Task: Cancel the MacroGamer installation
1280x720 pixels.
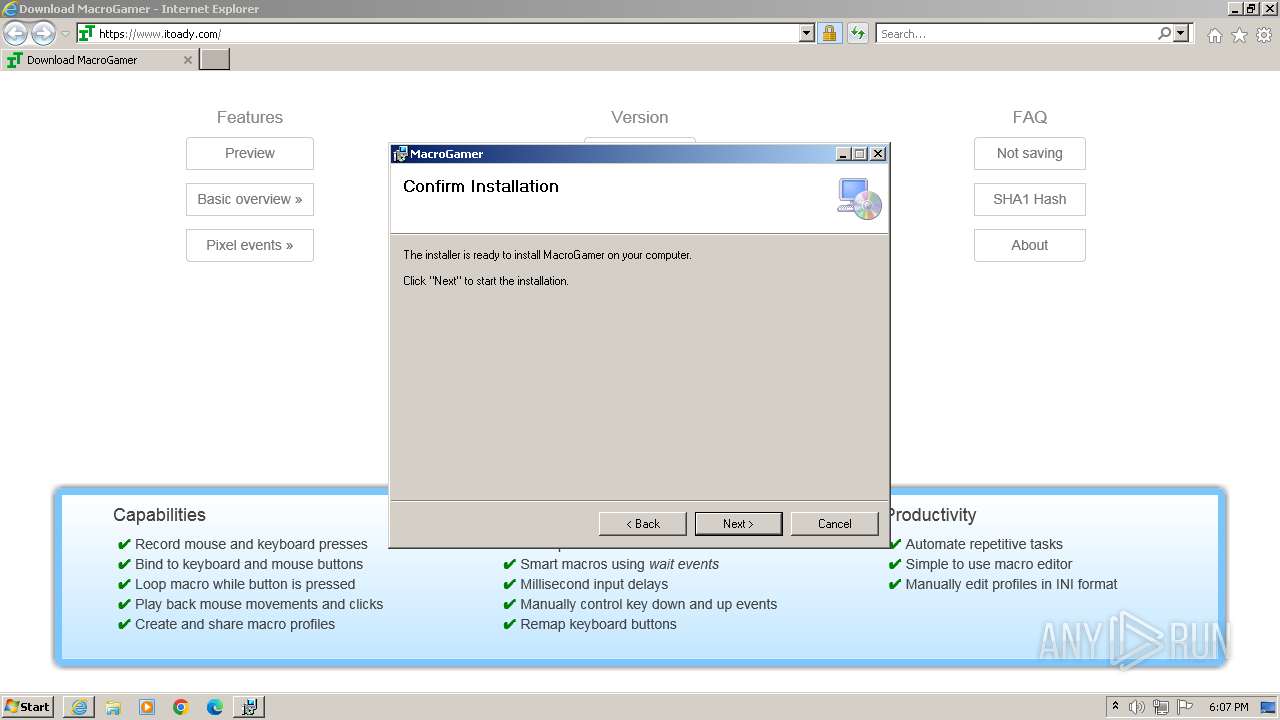Action: coord(835,524)
